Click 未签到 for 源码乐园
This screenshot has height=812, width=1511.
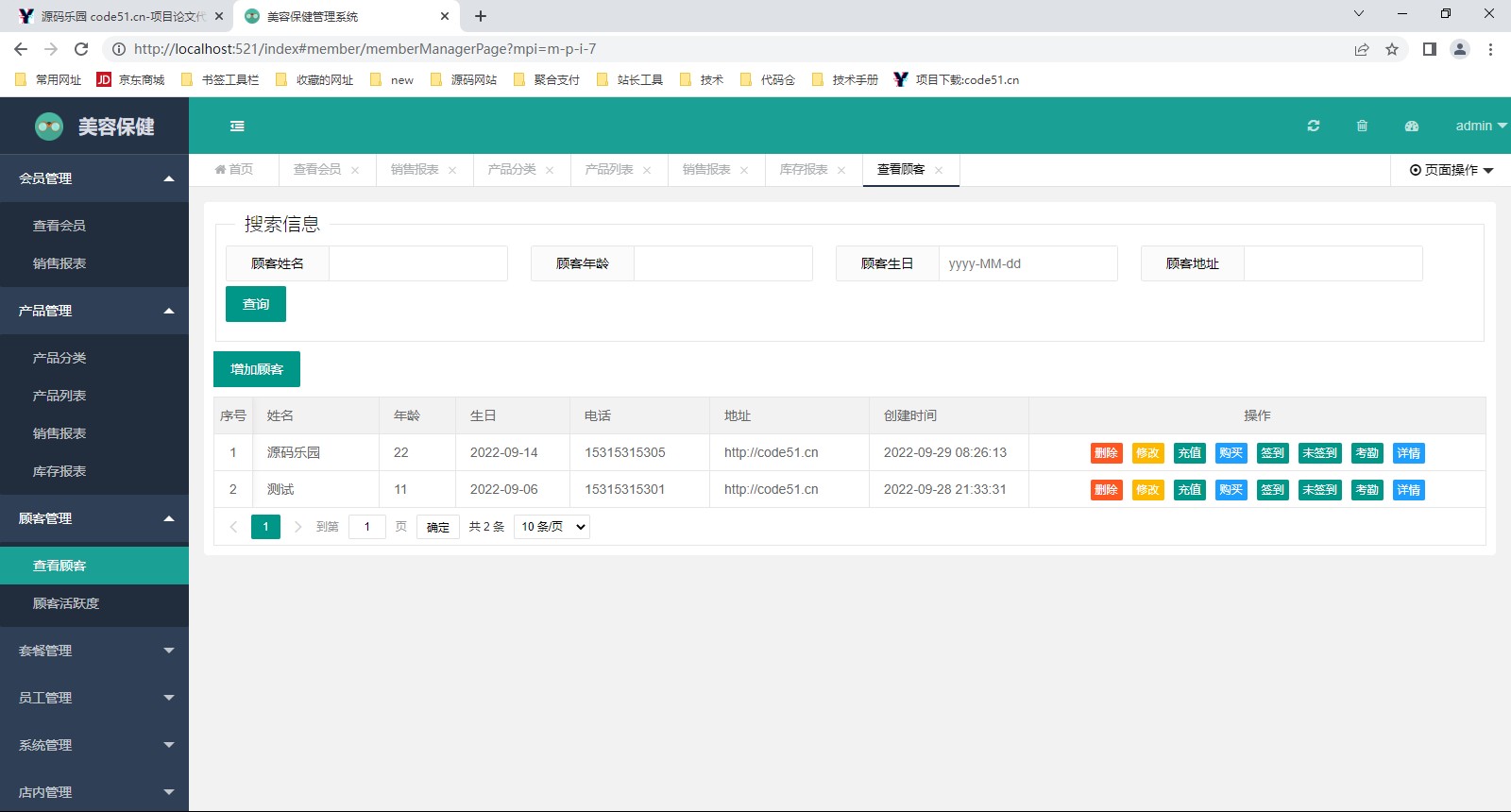click(1319, 453)
